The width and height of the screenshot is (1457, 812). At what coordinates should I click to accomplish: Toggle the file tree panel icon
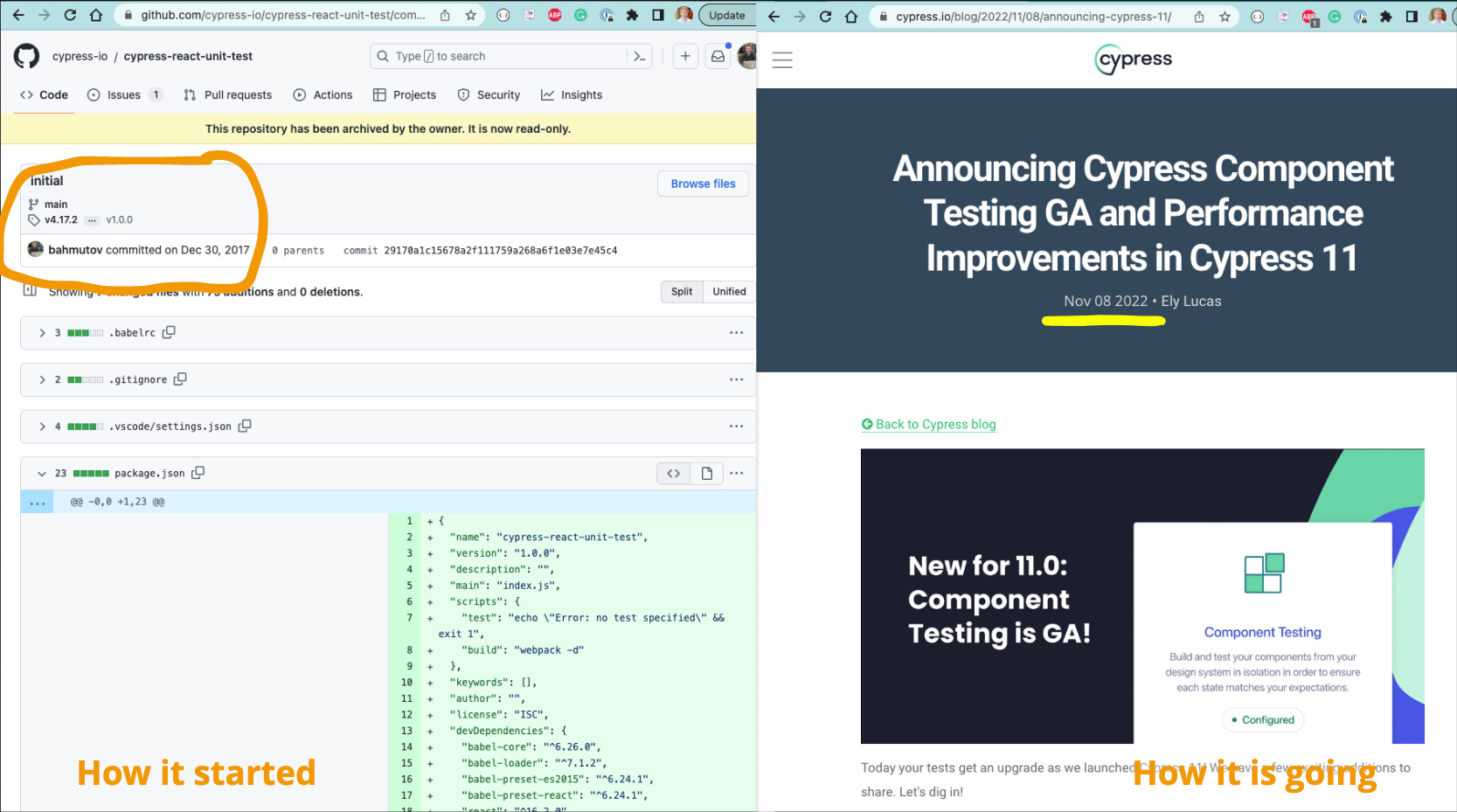click(x=30, y=290)
